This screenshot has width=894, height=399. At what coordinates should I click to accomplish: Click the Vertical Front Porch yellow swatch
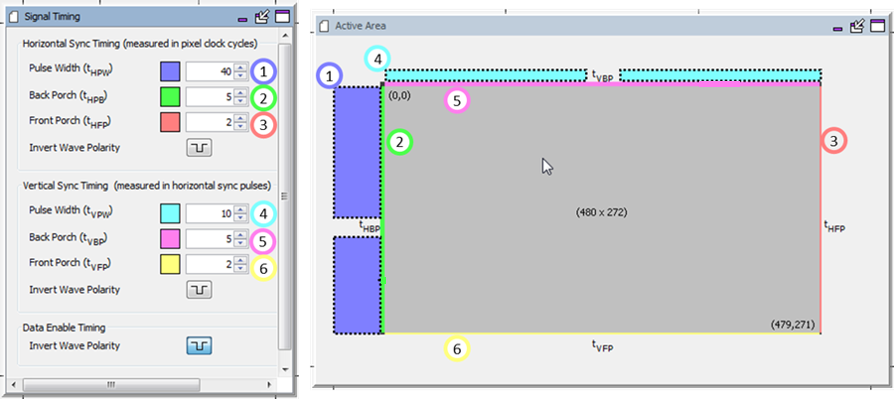click(170, 264)
